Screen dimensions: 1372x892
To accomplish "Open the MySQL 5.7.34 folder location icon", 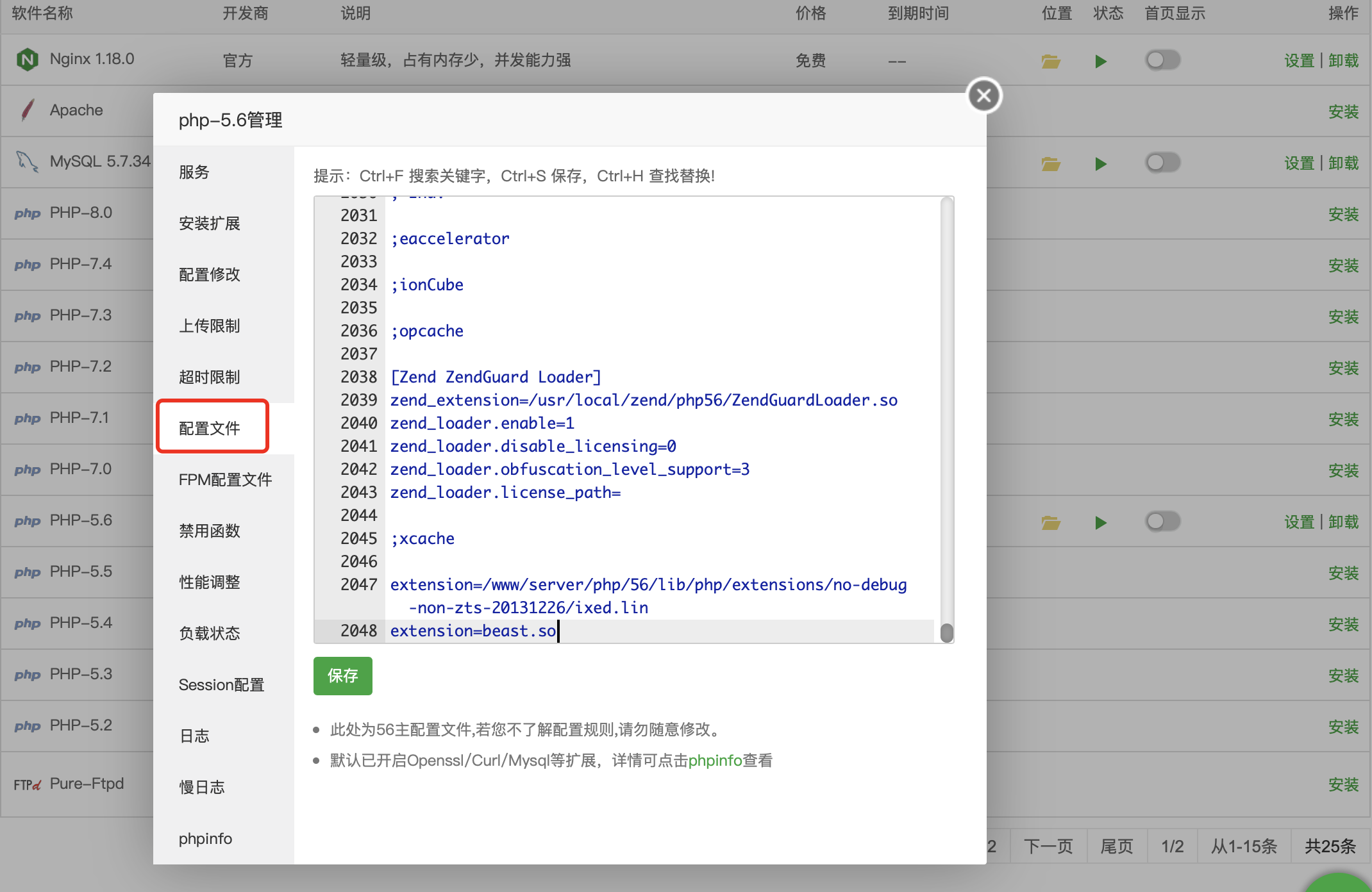I will [1050, 163].
